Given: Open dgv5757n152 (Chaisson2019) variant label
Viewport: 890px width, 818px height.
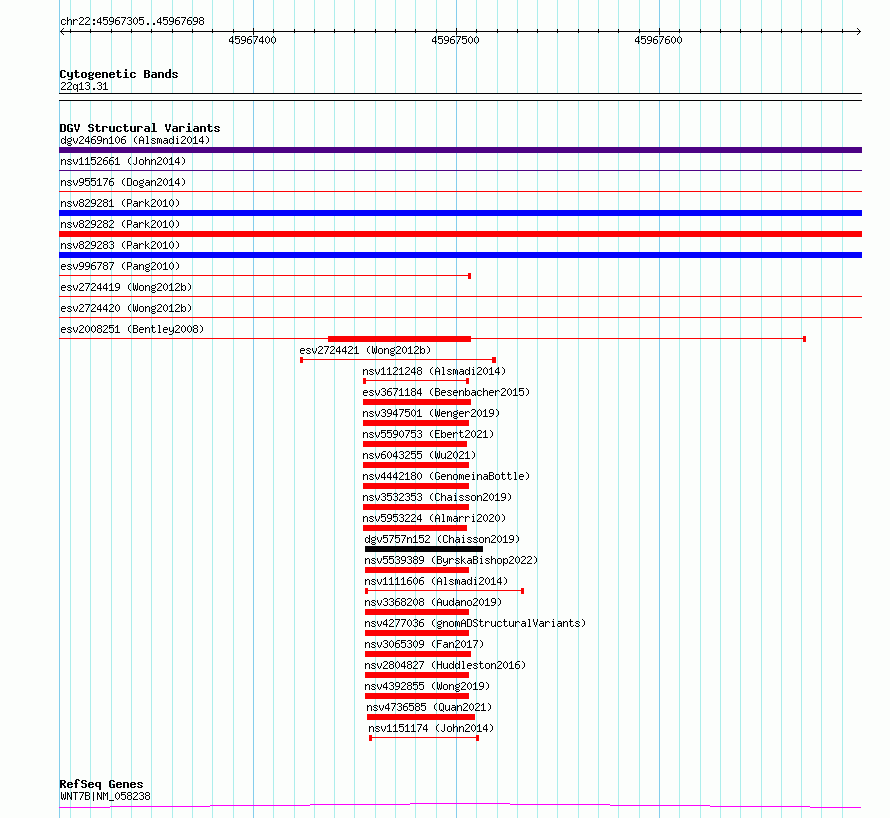Looking at the screenshot, I should tap(442, 539).
